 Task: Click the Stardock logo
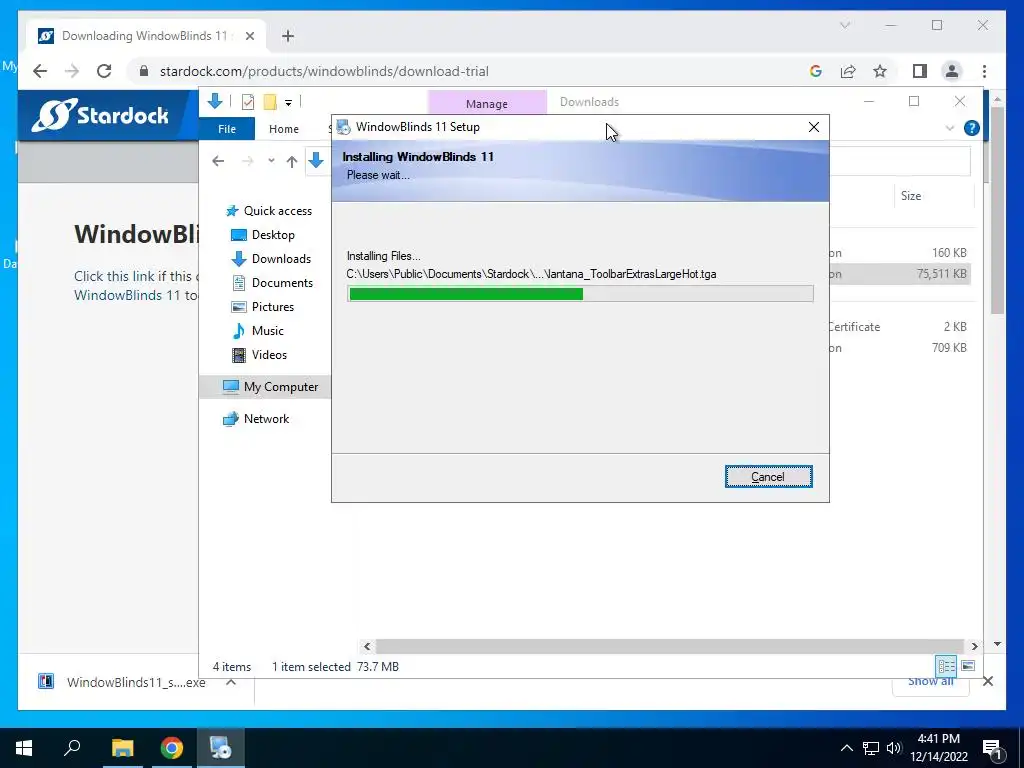click(x=100, y=115)
